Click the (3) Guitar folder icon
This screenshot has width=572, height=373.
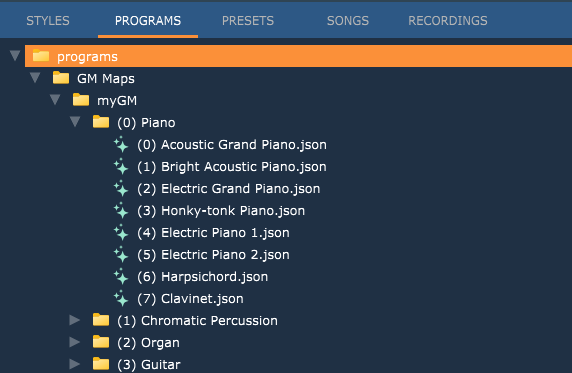101,364
